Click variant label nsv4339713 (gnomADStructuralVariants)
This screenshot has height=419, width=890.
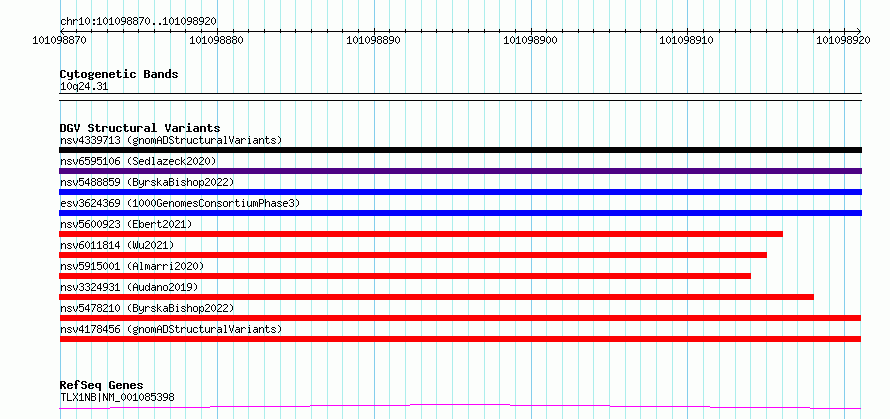click(171, 140)
